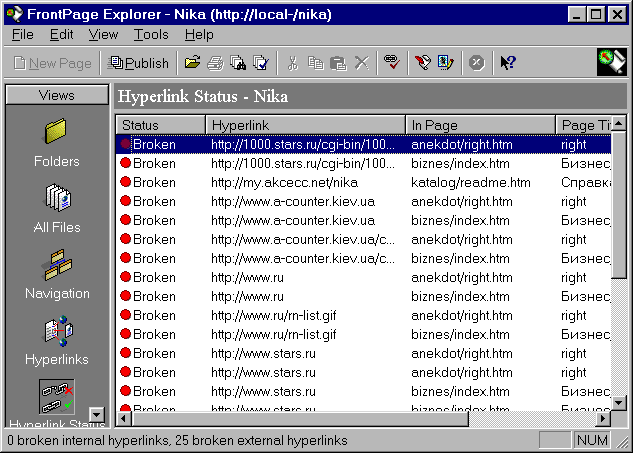This screenshot has height=453, width=633.
Task: Open a FrontPage web via folder icon
Action: pos(193,63)
